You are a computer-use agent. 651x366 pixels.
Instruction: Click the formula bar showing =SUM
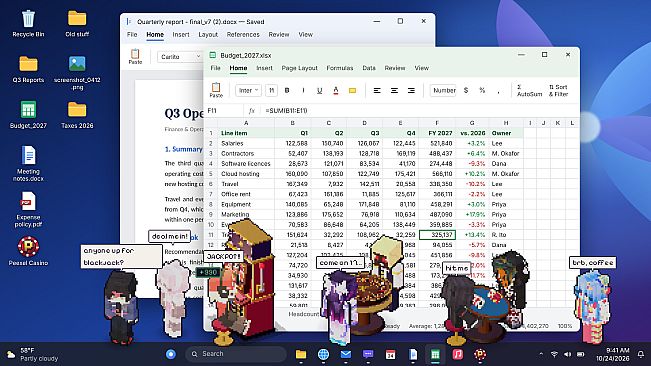[419, 111]
